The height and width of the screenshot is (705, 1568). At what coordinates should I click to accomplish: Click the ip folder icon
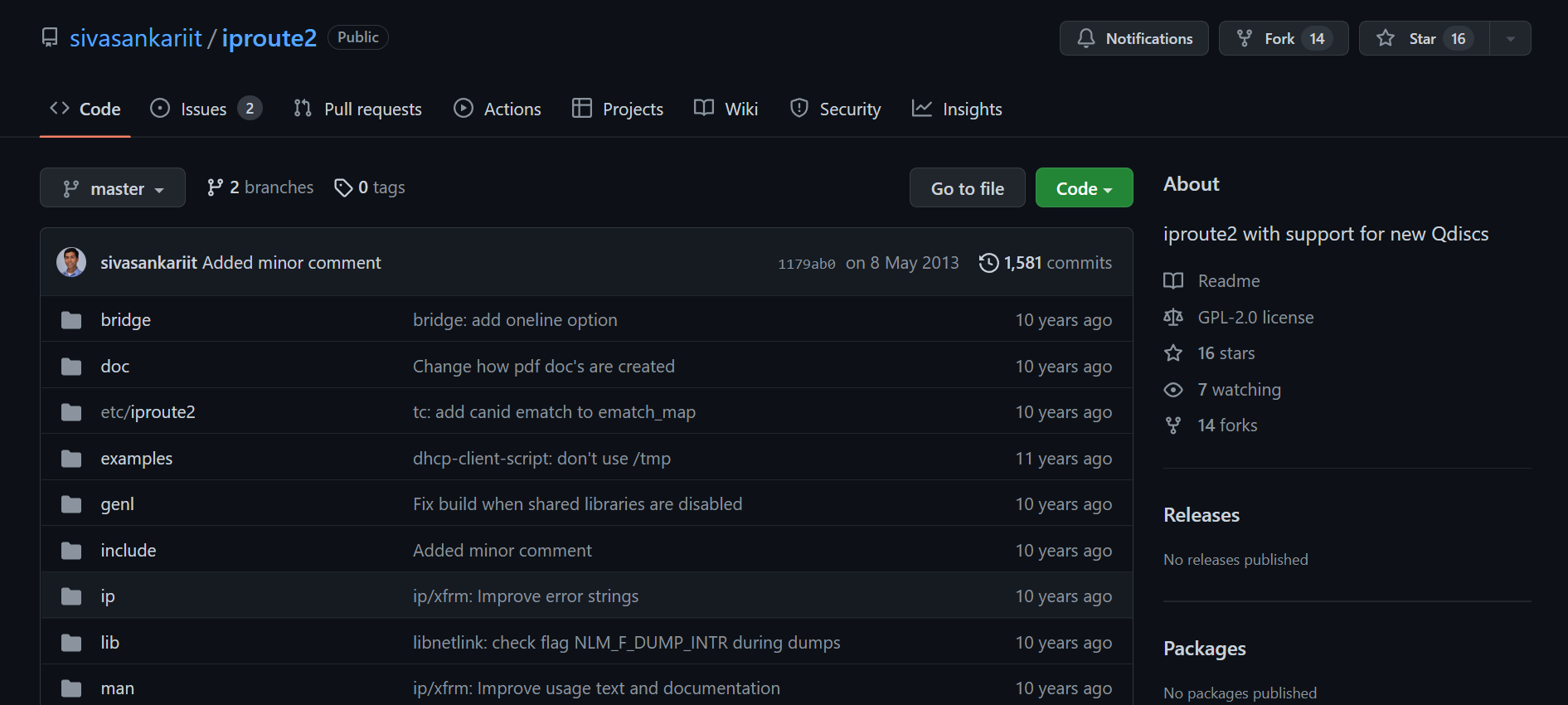pos(71,596)
